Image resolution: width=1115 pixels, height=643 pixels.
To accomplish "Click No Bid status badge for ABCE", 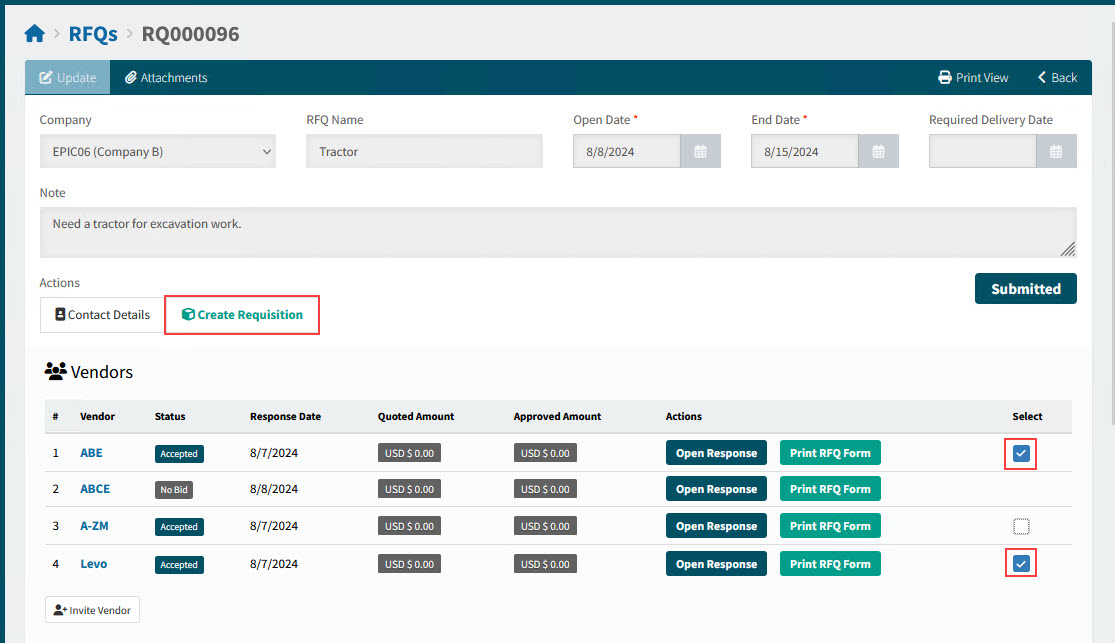I will click(x=174, y=490).
